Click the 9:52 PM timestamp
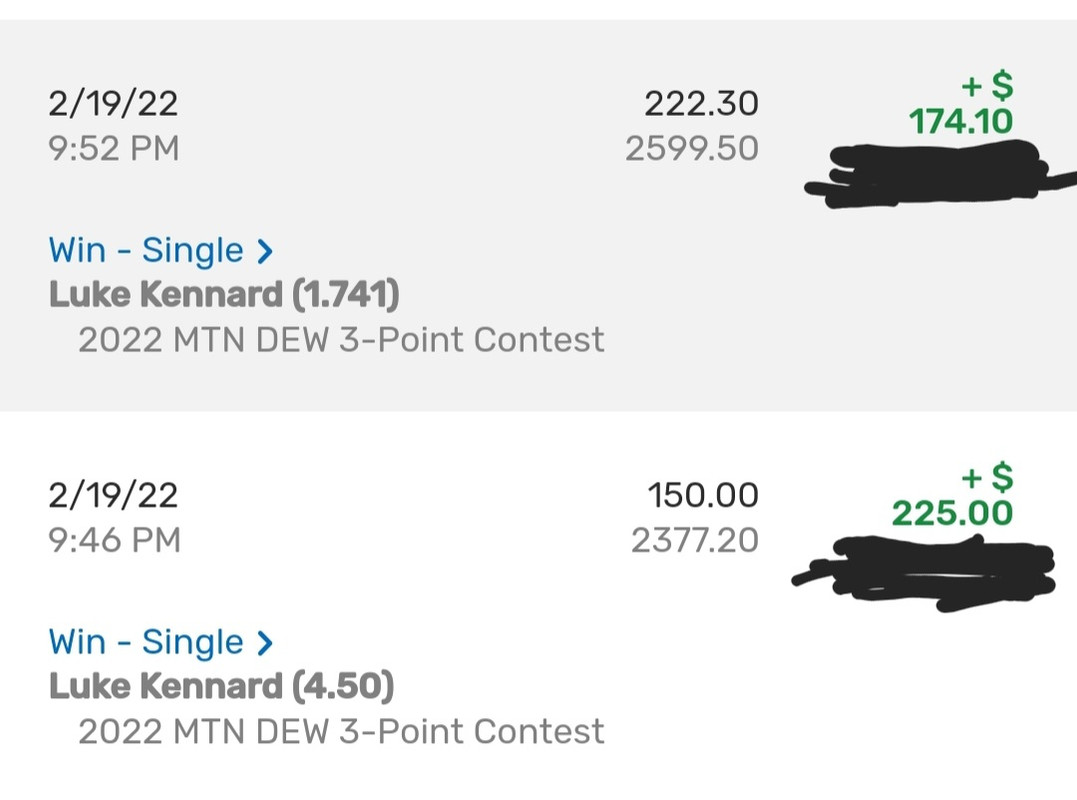Image resolution: width=1077 pixels, height=800 pixels. click(x=114, y=149)
